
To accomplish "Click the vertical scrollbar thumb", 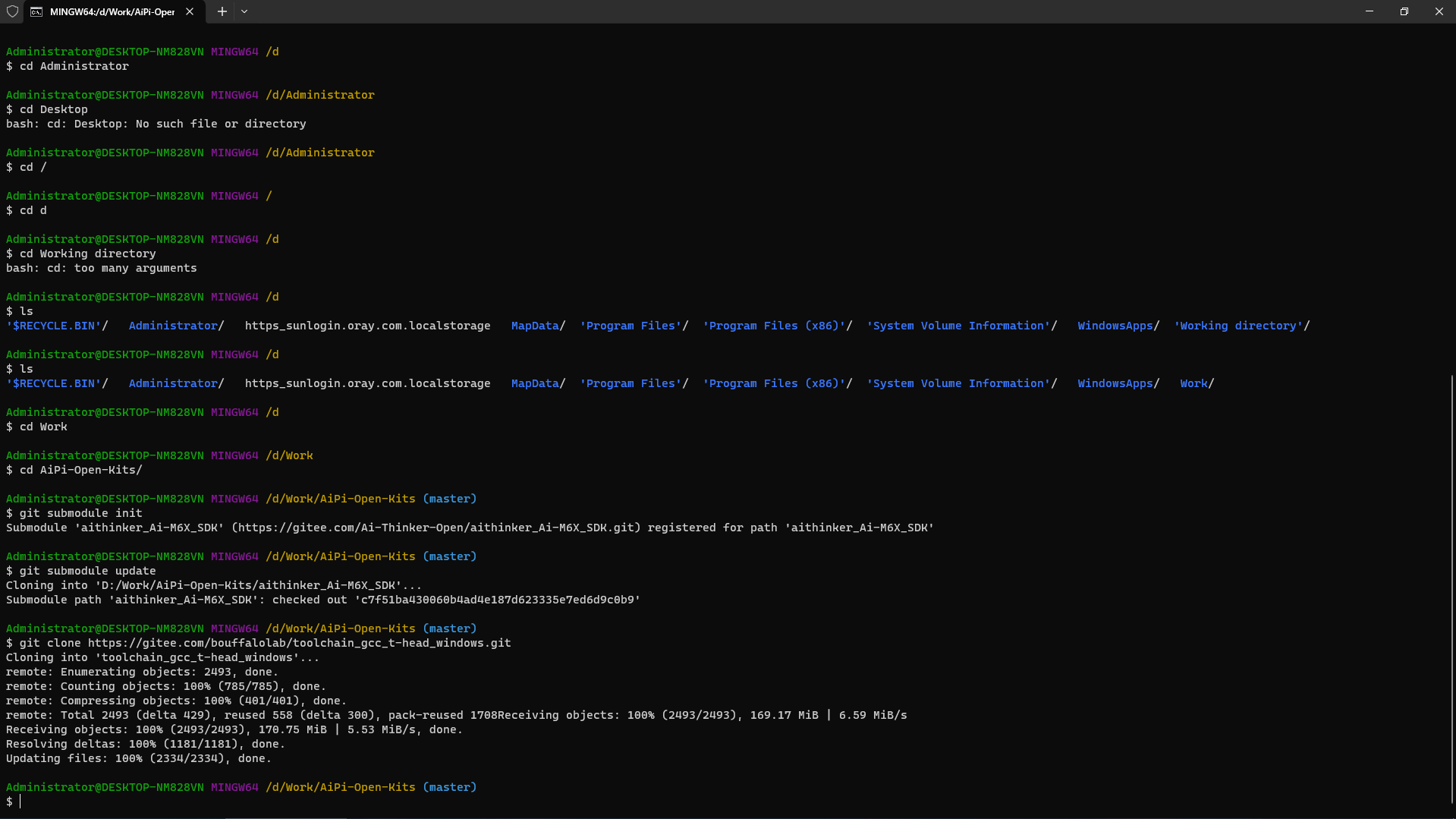I will click(x=1452, y=588).
